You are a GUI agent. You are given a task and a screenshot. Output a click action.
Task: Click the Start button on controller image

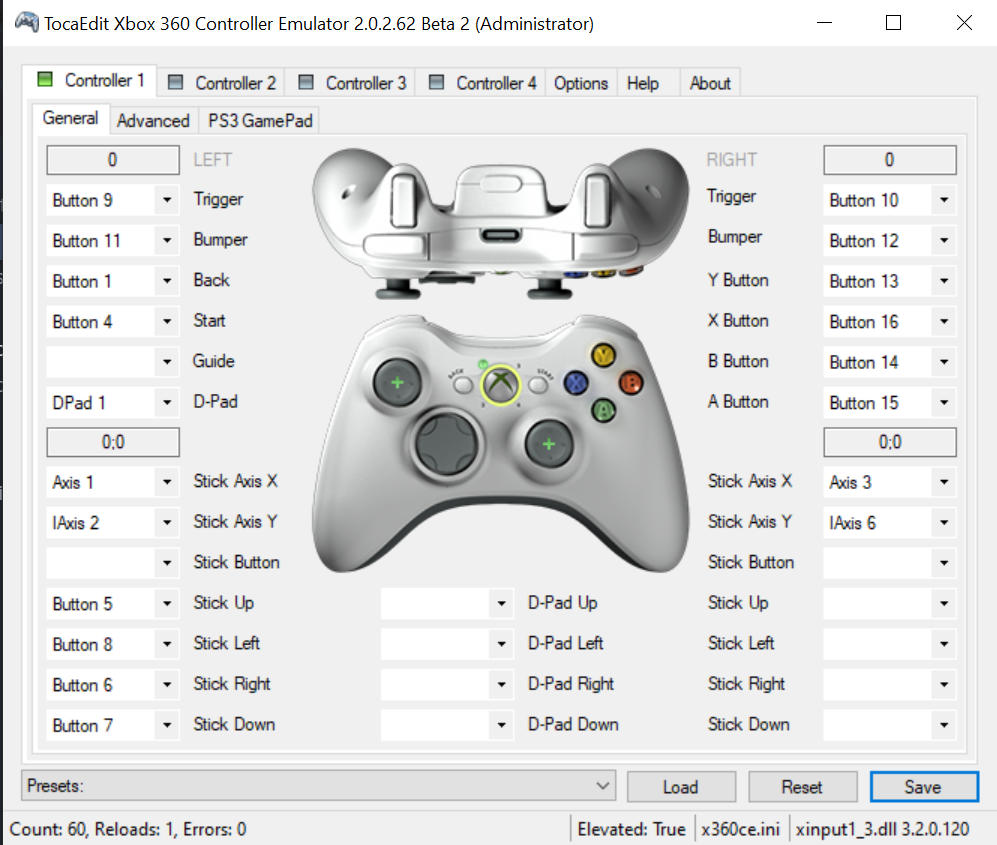tap(539, 385)
